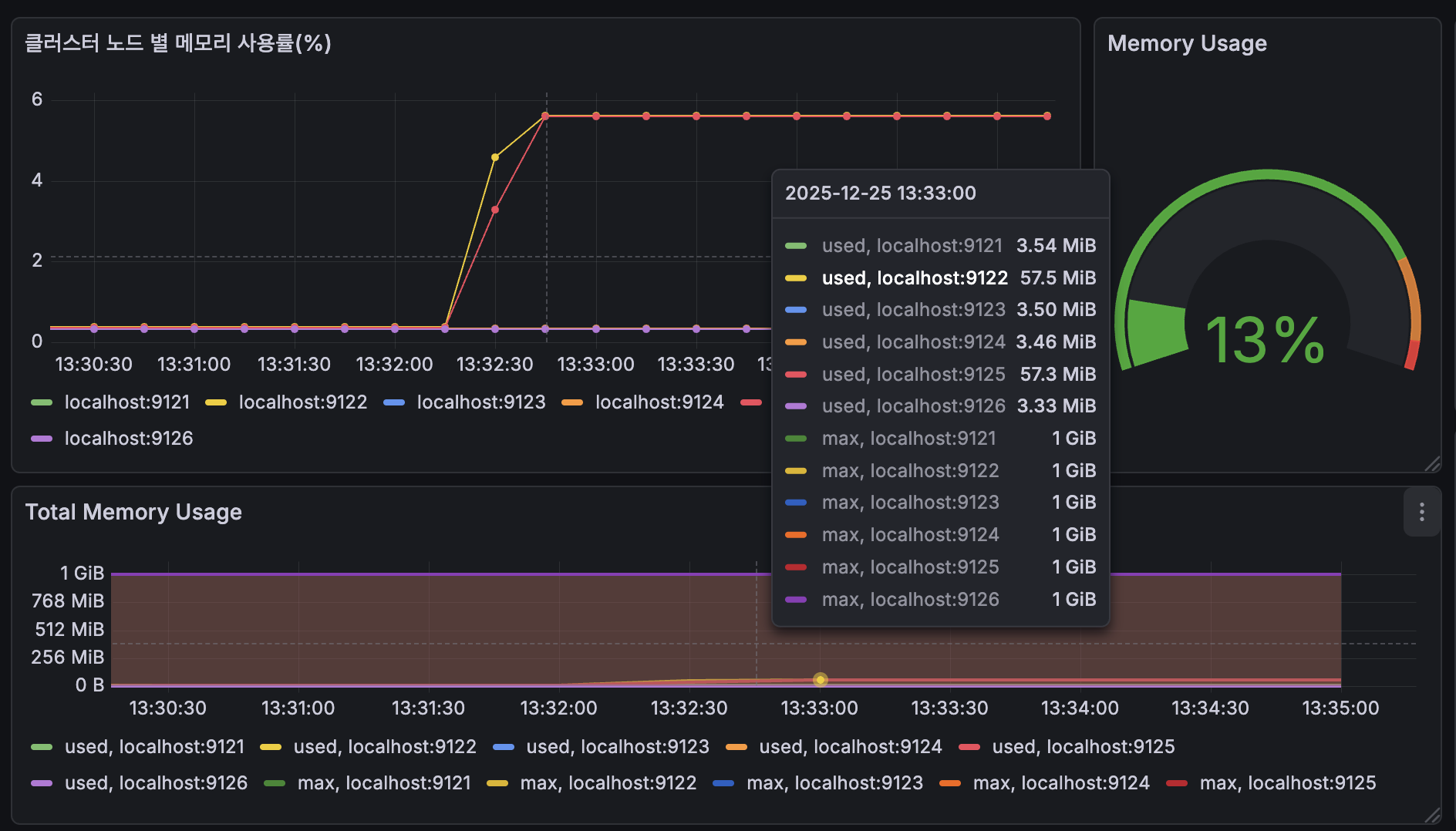Click the yellow series marker for localhost:9122 in top legend
Viewport: 1456px width, 831px height.
click(216, 402)
